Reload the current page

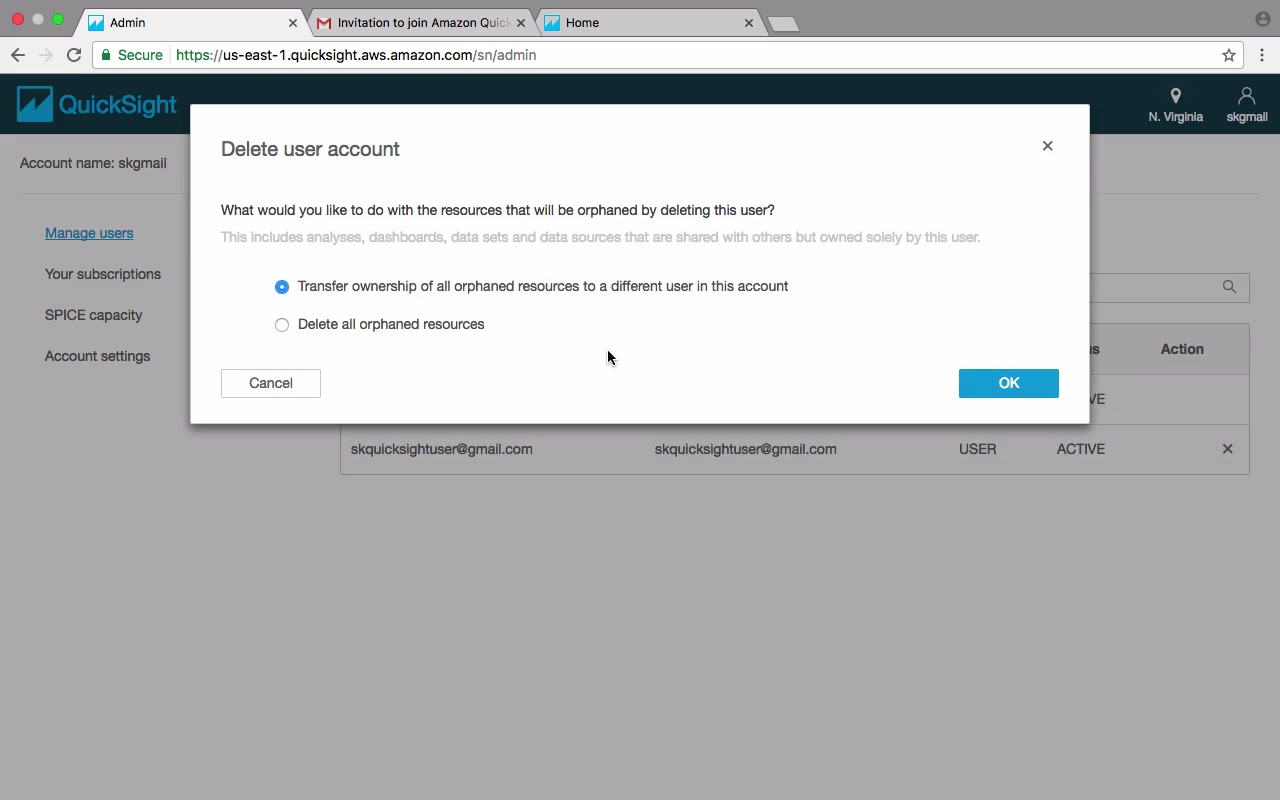(x=74, y=55)
